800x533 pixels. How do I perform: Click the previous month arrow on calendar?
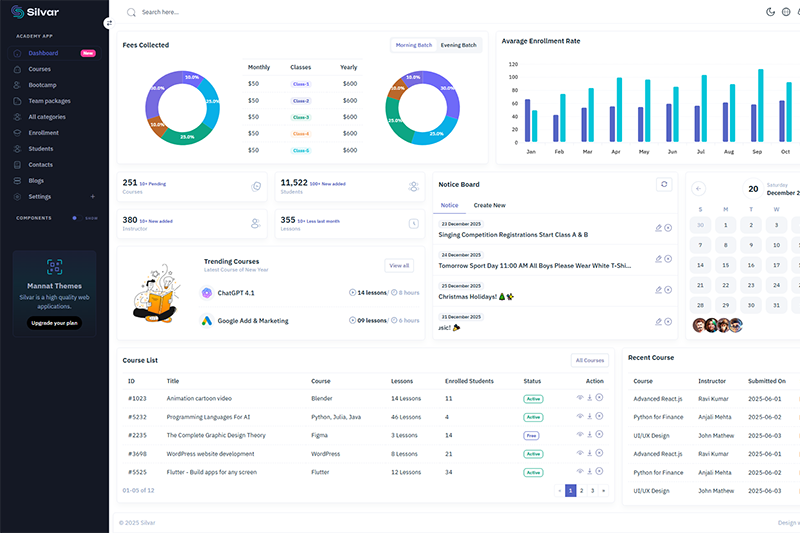pyautogui.click(x=698, y=188)
